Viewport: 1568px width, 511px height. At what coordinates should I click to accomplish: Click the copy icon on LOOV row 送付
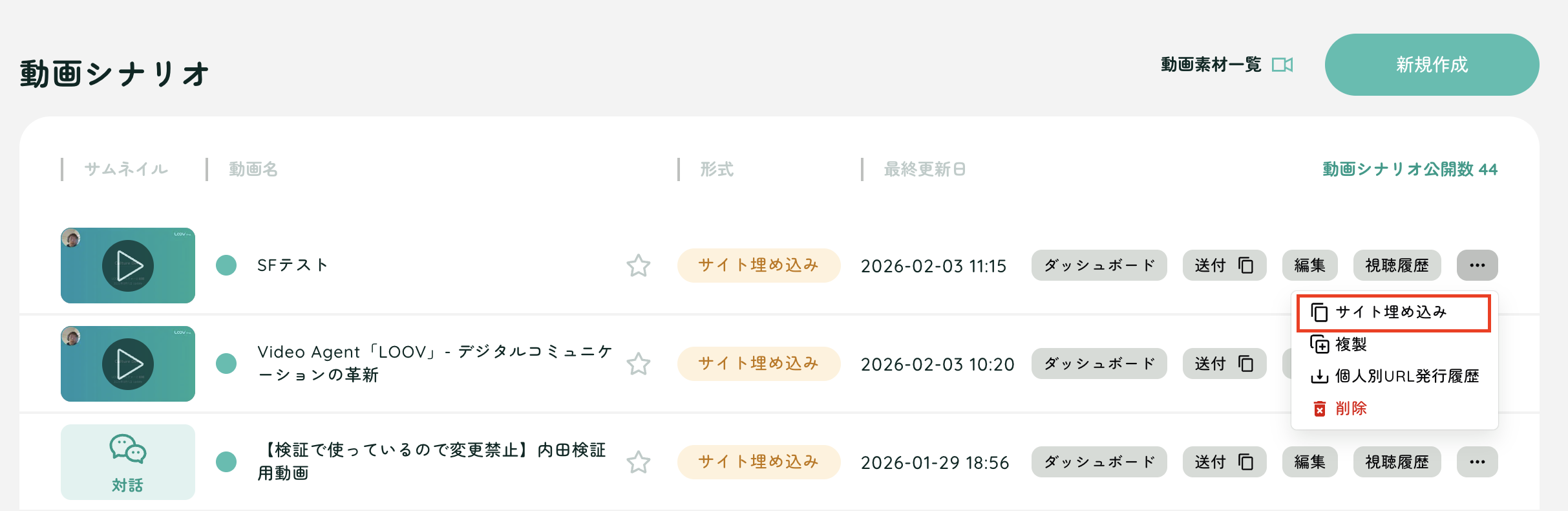1245,364
